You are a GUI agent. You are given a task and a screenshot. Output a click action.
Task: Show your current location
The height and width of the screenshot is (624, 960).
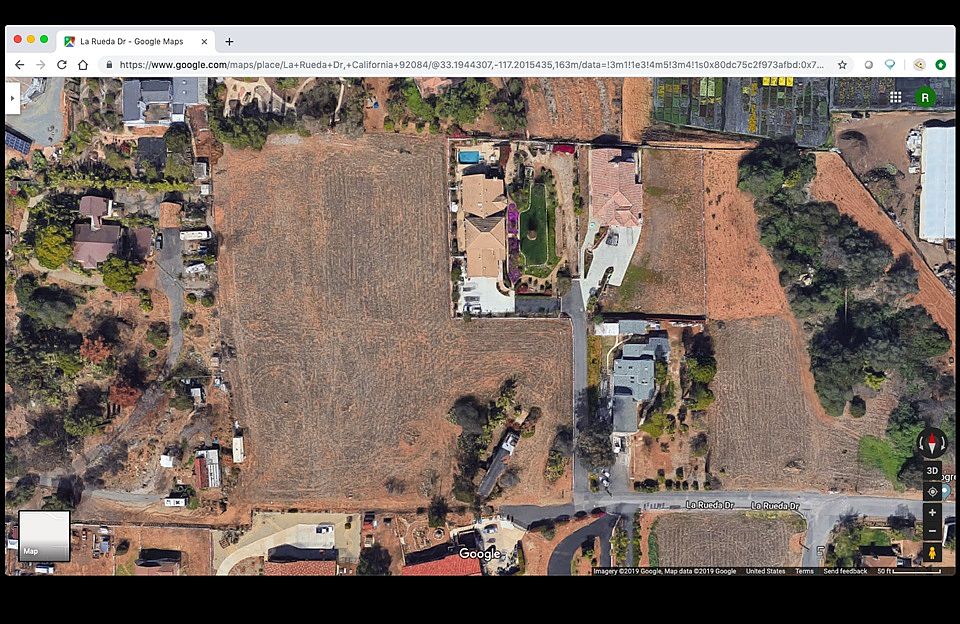pyautogui.click(x=932, y=491)
